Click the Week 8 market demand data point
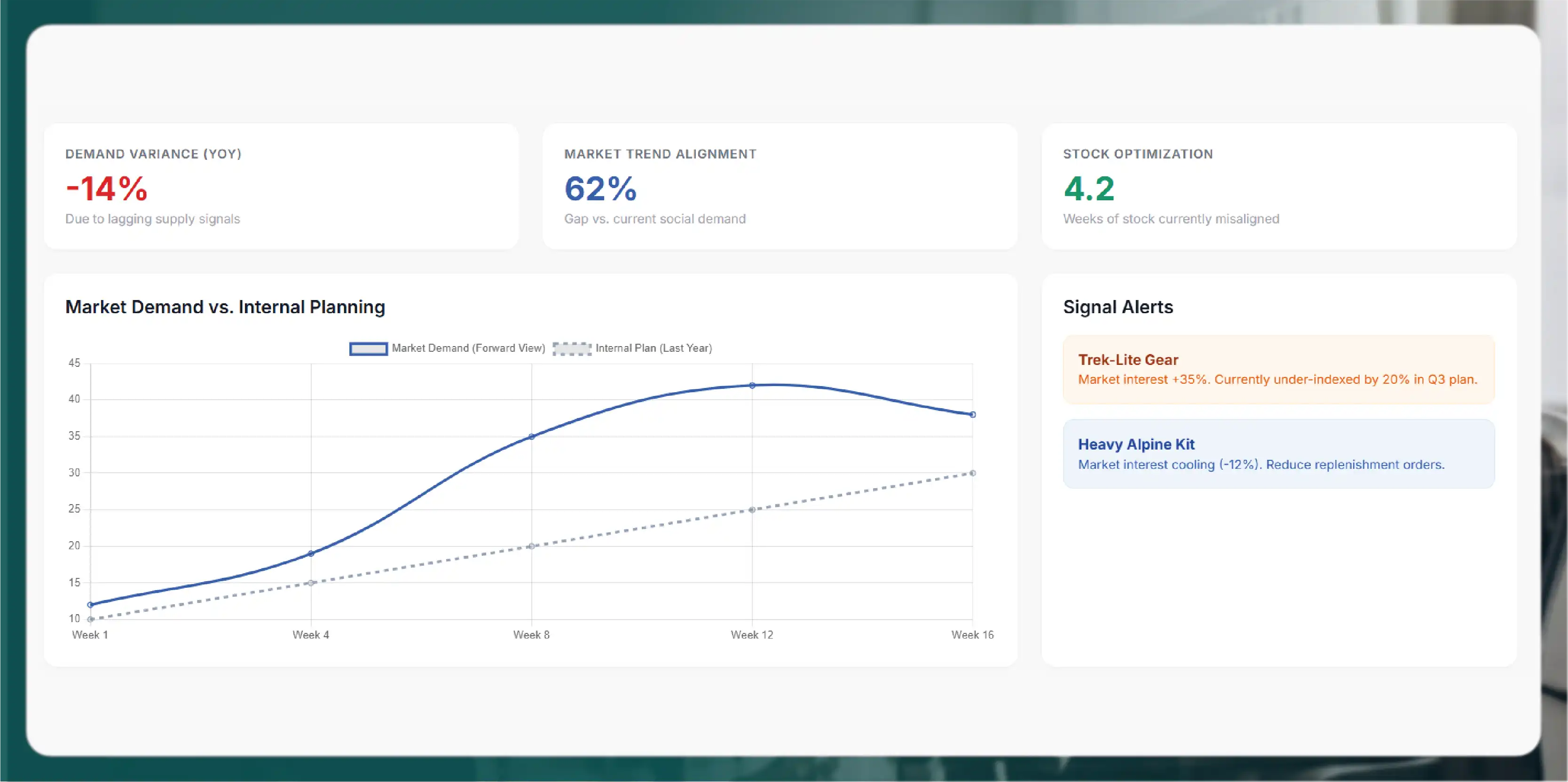The image size is (1568, 782). (531, 436)
